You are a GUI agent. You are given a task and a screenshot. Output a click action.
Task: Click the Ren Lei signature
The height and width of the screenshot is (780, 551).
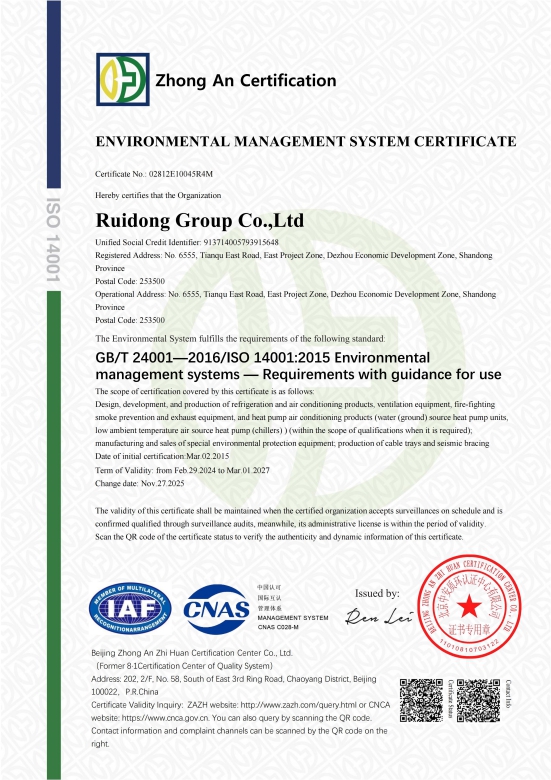point(379,616)
